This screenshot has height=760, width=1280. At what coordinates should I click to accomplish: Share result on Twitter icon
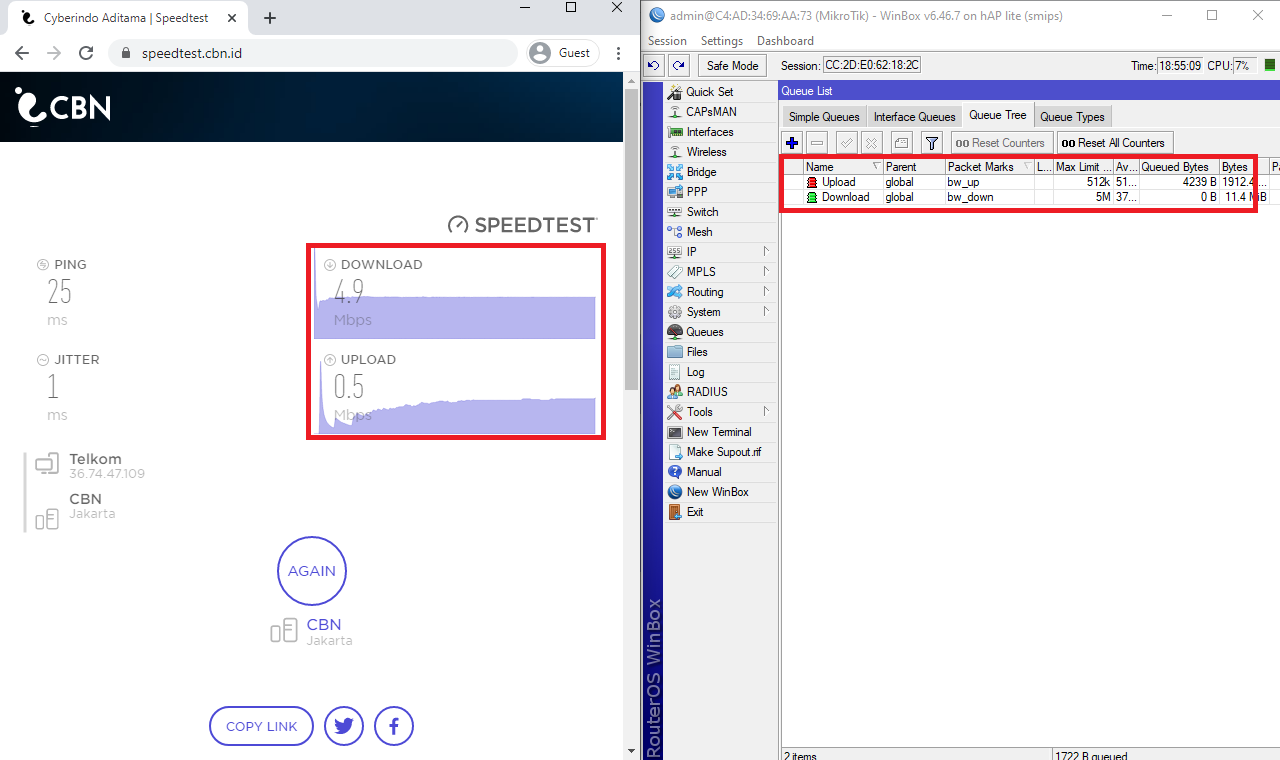344,727
